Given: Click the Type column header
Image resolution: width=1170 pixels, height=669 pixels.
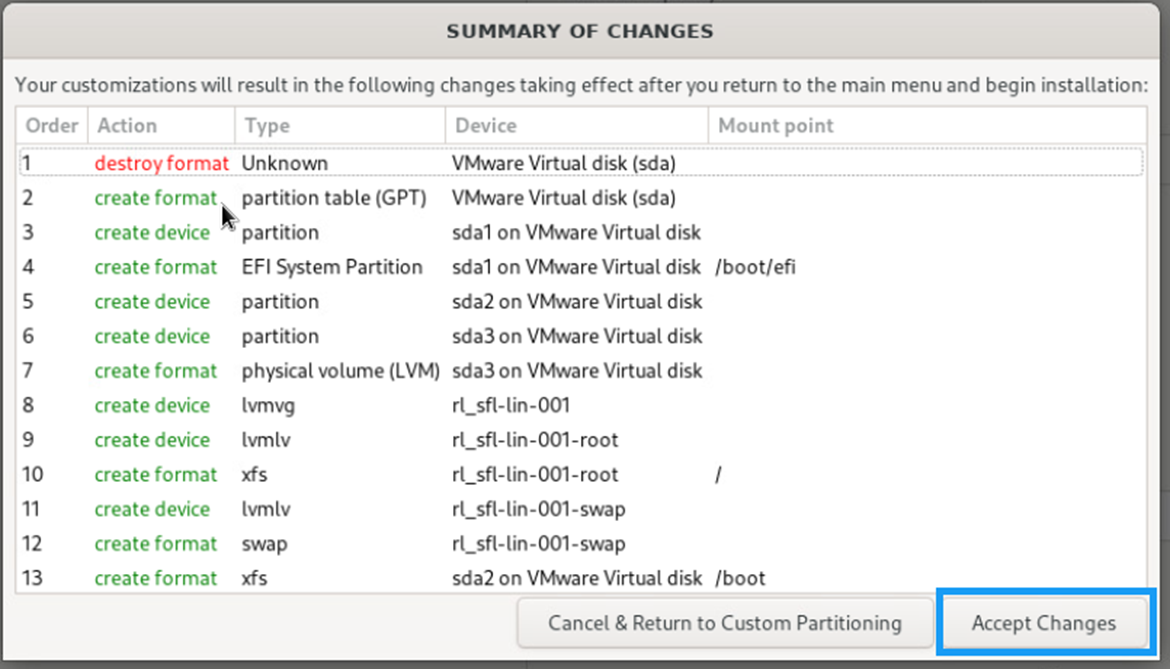Looking at the screenshot, I should click(x=340, y=125).
